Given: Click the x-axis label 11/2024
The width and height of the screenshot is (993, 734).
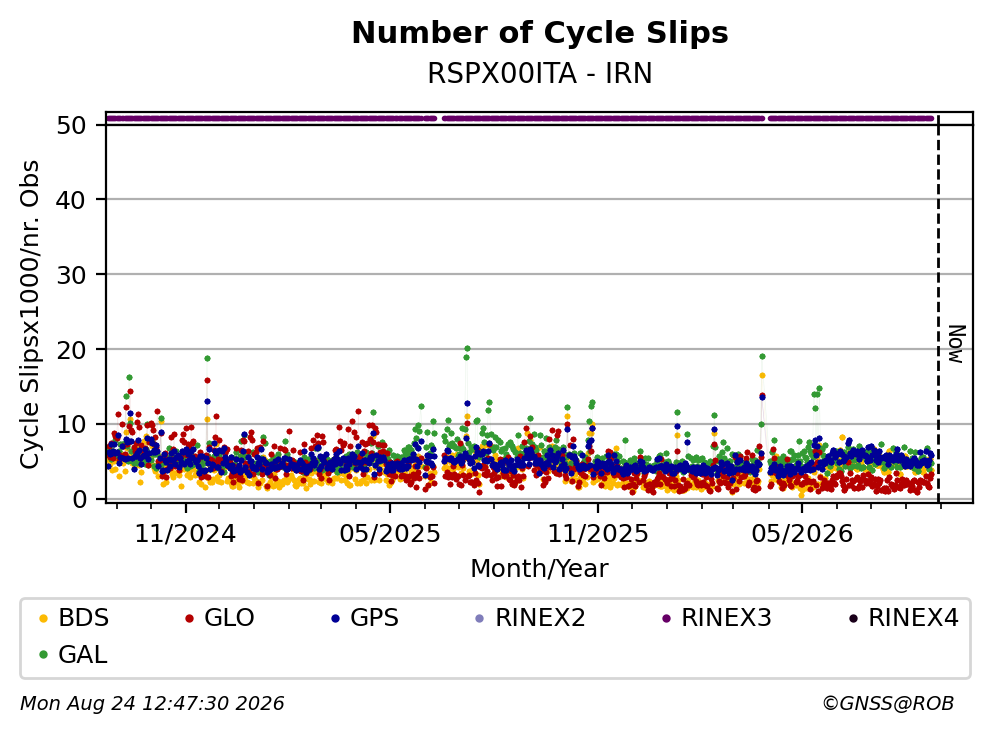Looking at the screenshot, I should click(x=186, y=534).
